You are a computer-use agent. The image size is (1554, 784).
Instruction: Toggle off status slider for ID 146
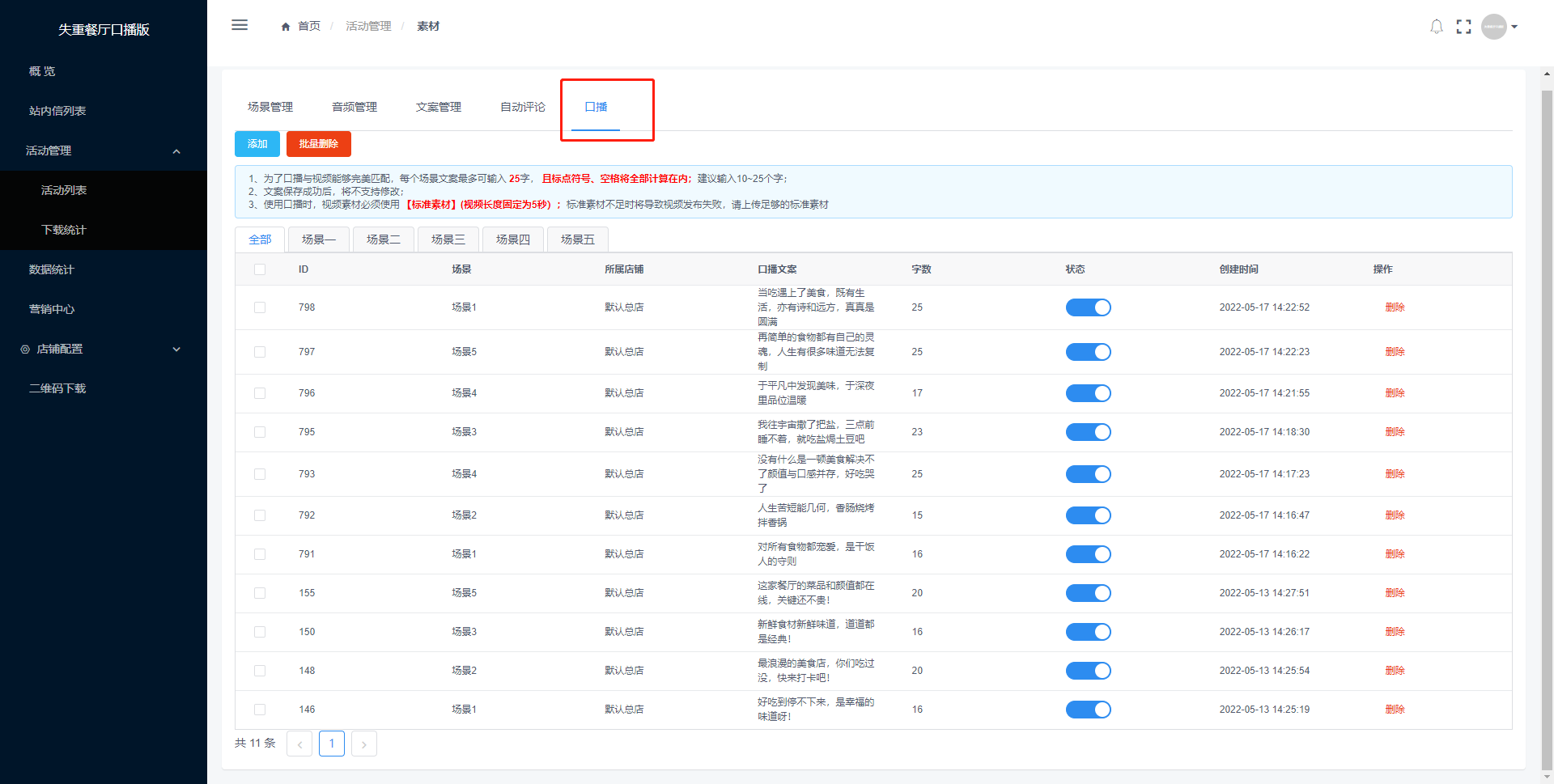click(x=1088, y=710)
